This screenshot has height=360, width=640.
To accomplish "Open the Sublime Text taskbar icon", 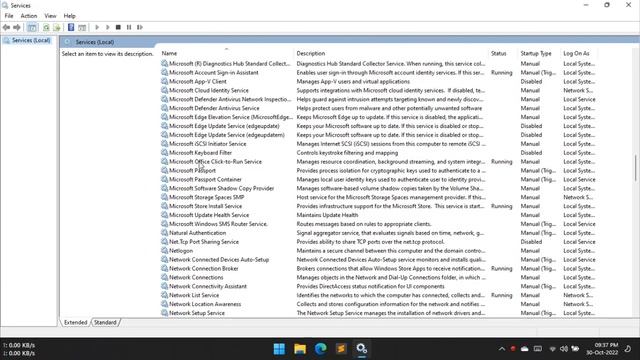I will click(x=341, y=349).
